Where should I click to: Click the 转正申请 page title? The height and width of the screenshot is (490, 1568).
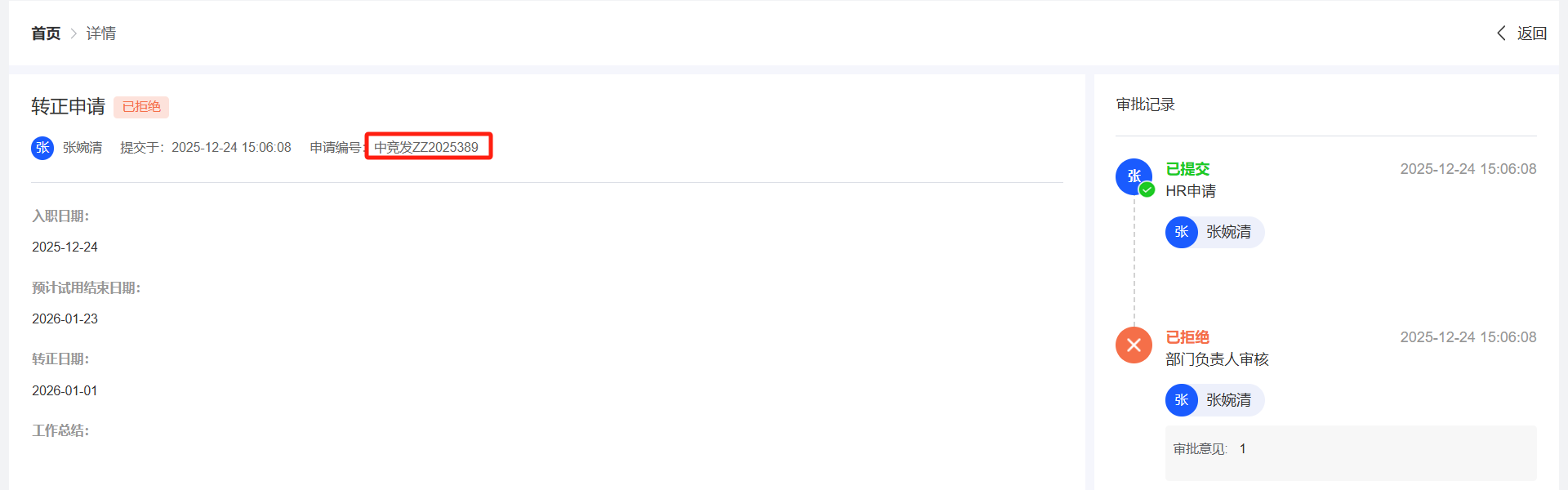68,107
